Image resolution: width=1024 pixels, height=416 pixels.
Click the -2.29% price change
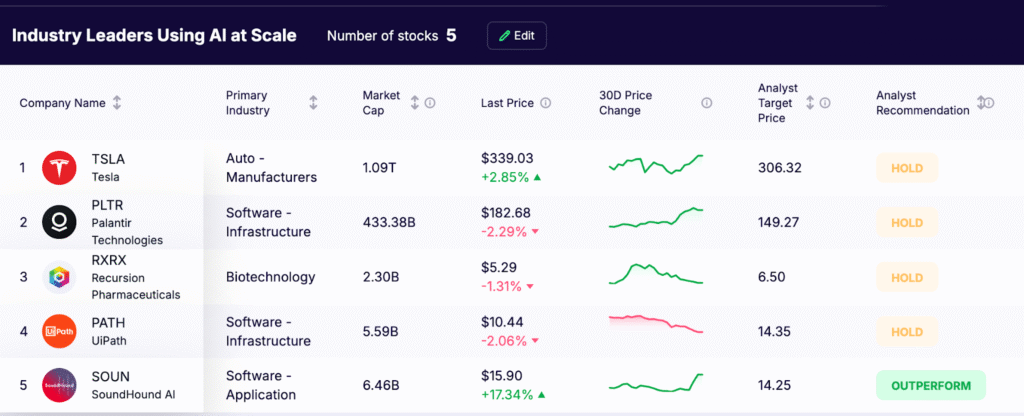(x=509, y=231)
